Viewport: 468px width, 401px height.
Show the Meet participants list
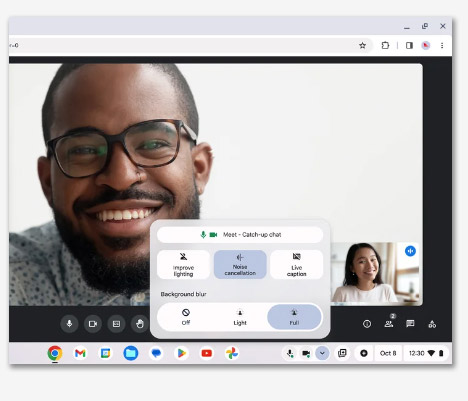click(x=389, y=324)
